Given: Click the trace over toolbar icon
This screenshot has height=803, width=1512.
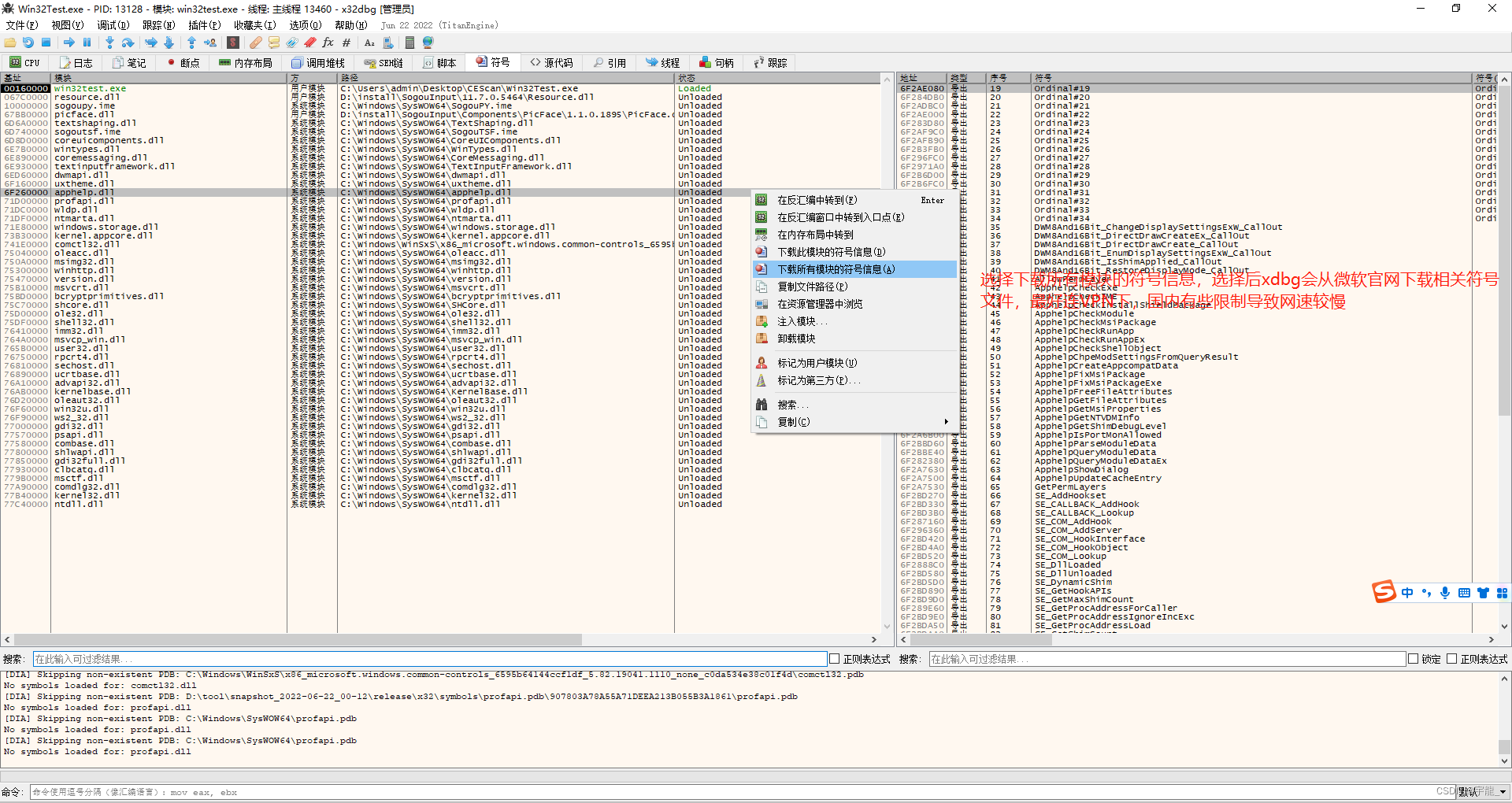Looking at the screenshot, I should point(169,43).
